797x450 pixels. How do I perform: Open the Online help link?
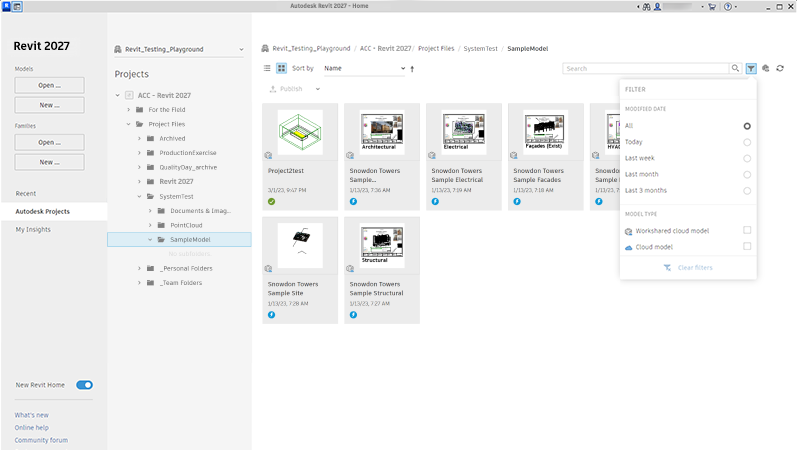(x=32, y=428)
